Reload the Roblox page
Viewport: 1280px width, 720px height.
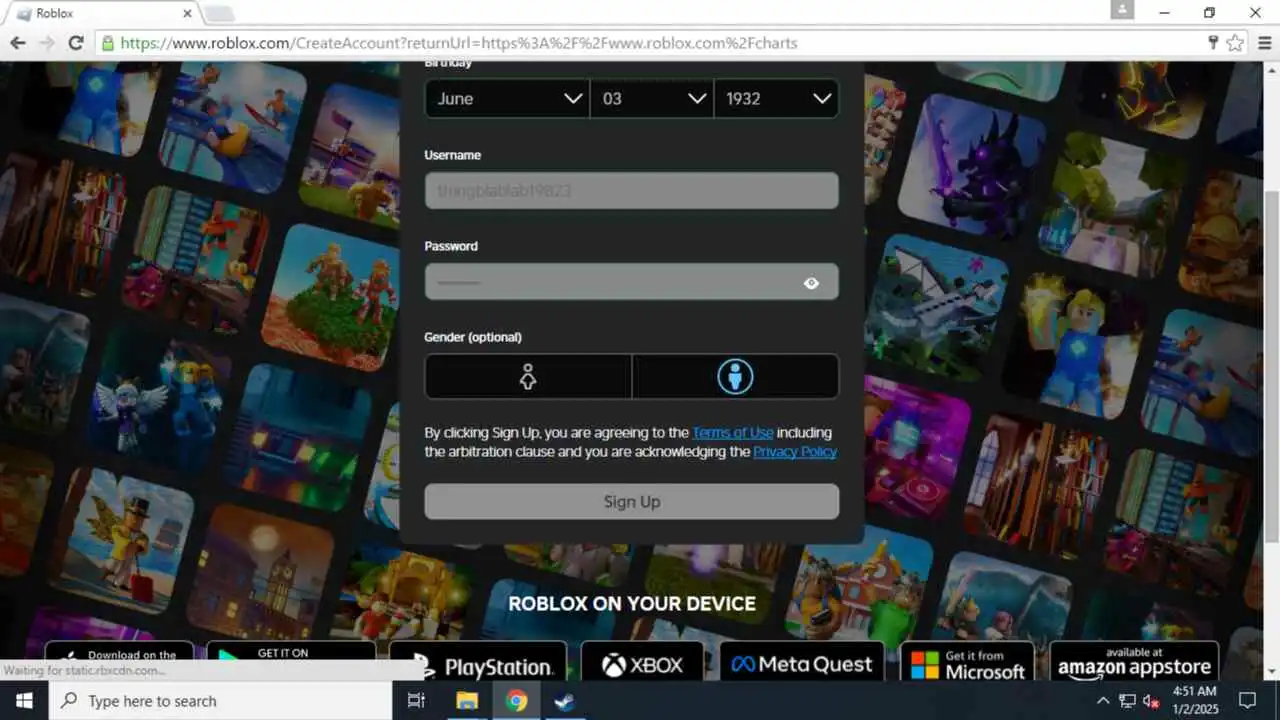pos(76,43)
